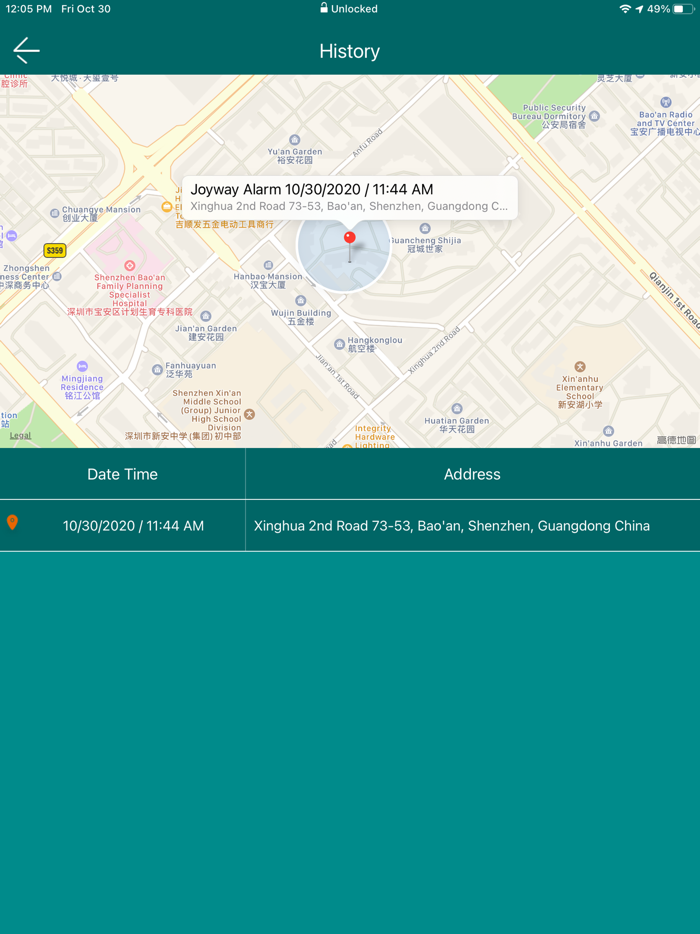
Task: Tap Guancheng Shijia map icon
Action: (x=425, y=228)
